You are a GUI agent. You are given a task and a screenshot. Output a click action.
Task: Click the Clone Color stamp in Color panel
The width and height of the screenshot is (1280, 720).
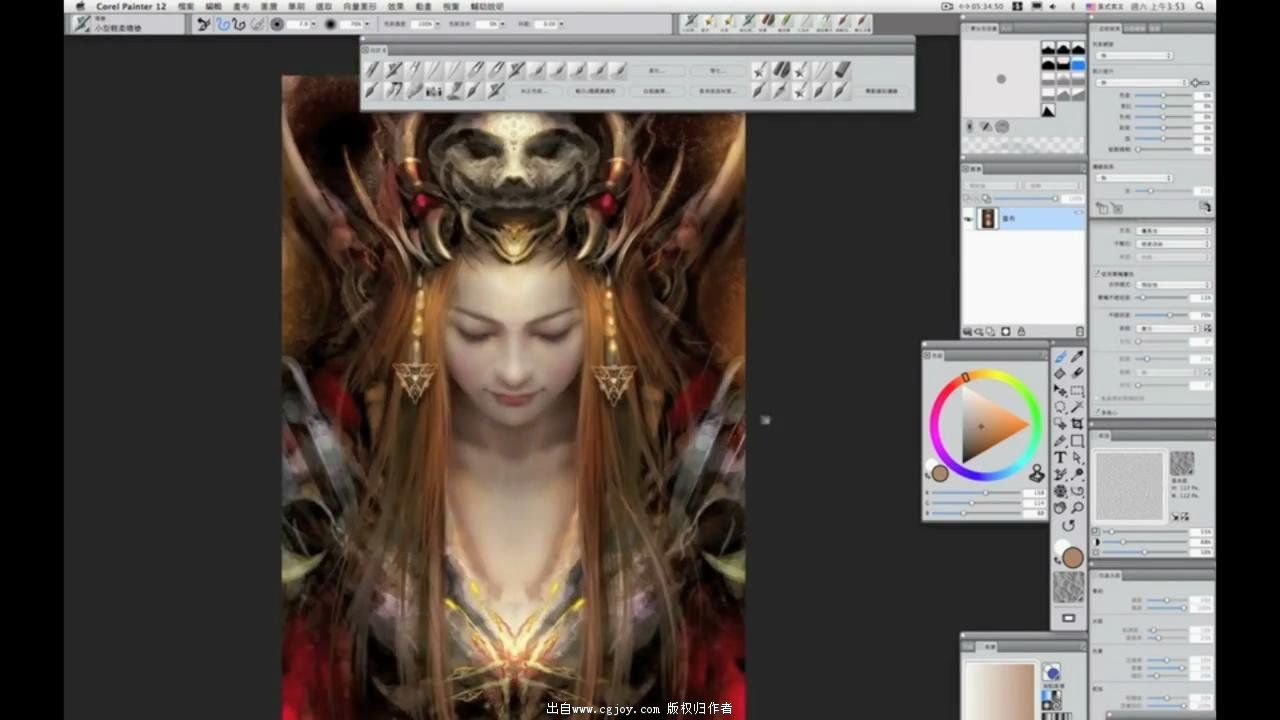(x=1036, y=474)
